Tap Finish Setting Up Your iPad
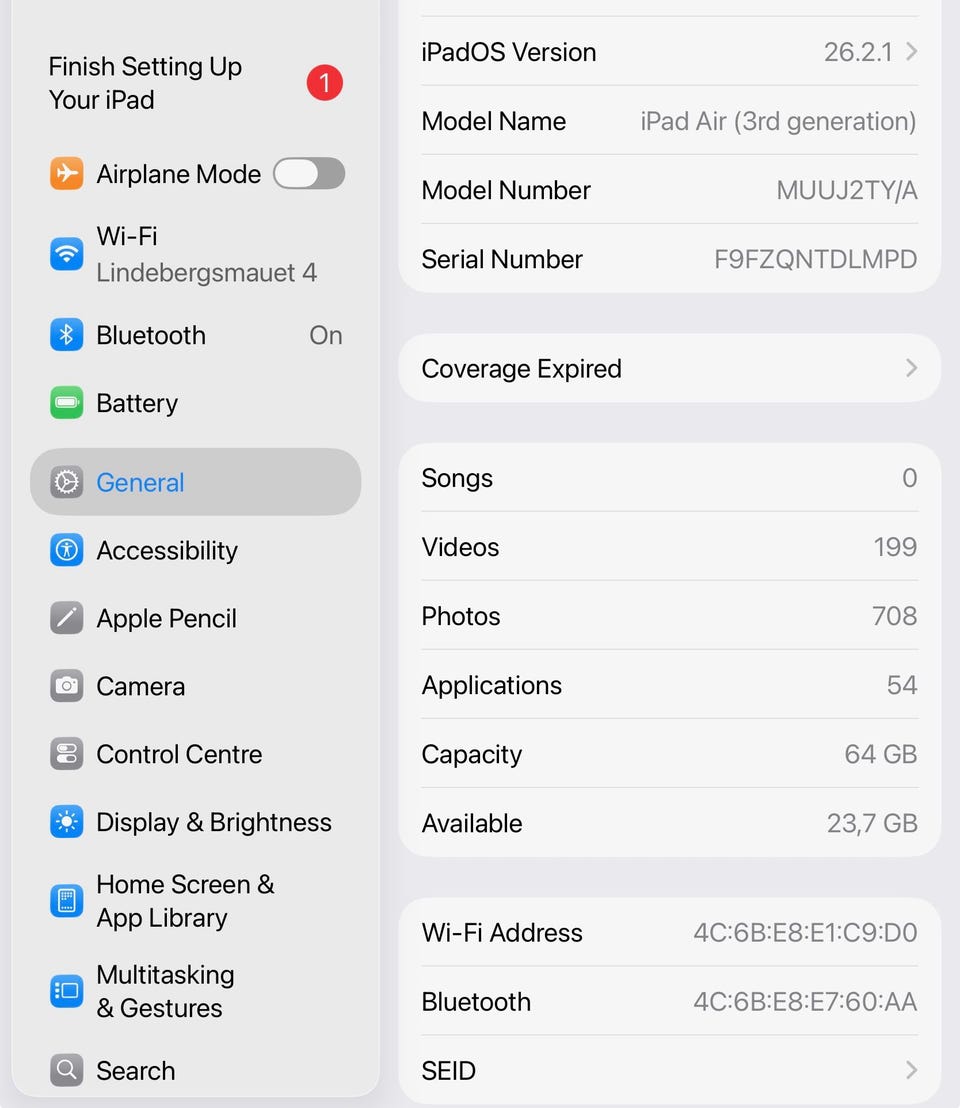Screen dimensions: 960x1108 click(145, 83)
